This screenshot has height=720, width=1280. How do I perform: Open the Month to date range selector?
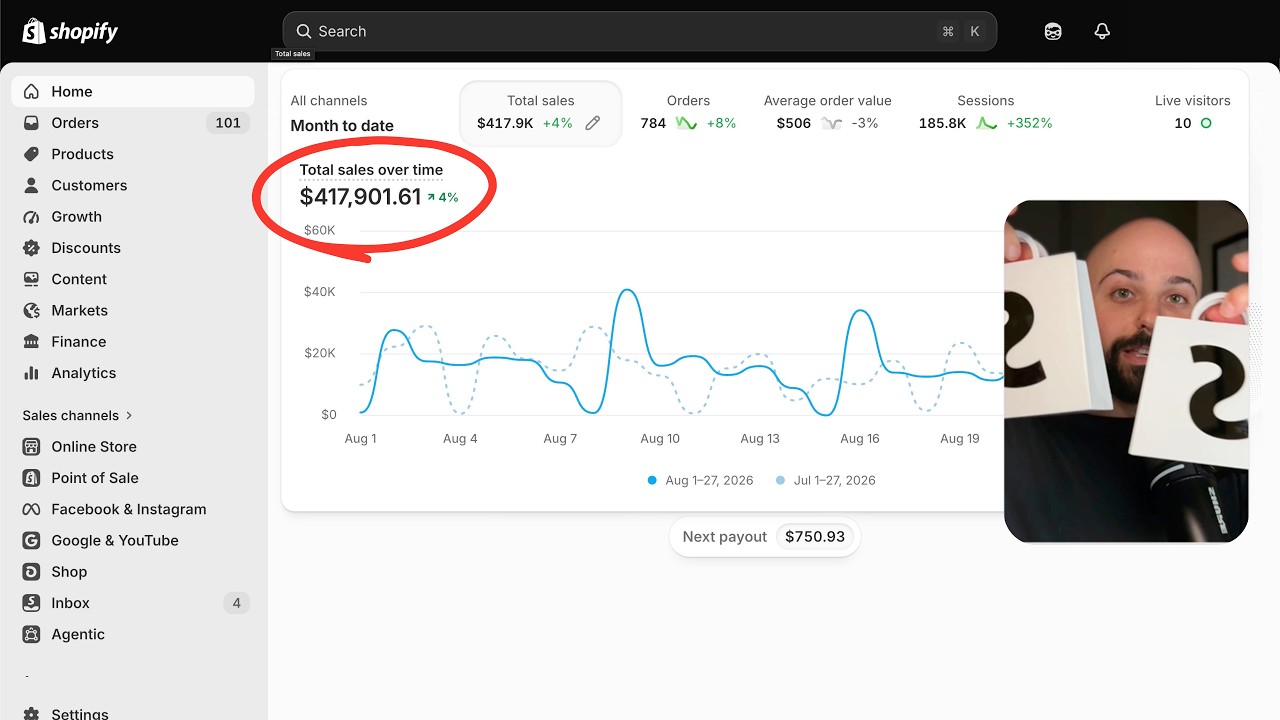(342, 126)
